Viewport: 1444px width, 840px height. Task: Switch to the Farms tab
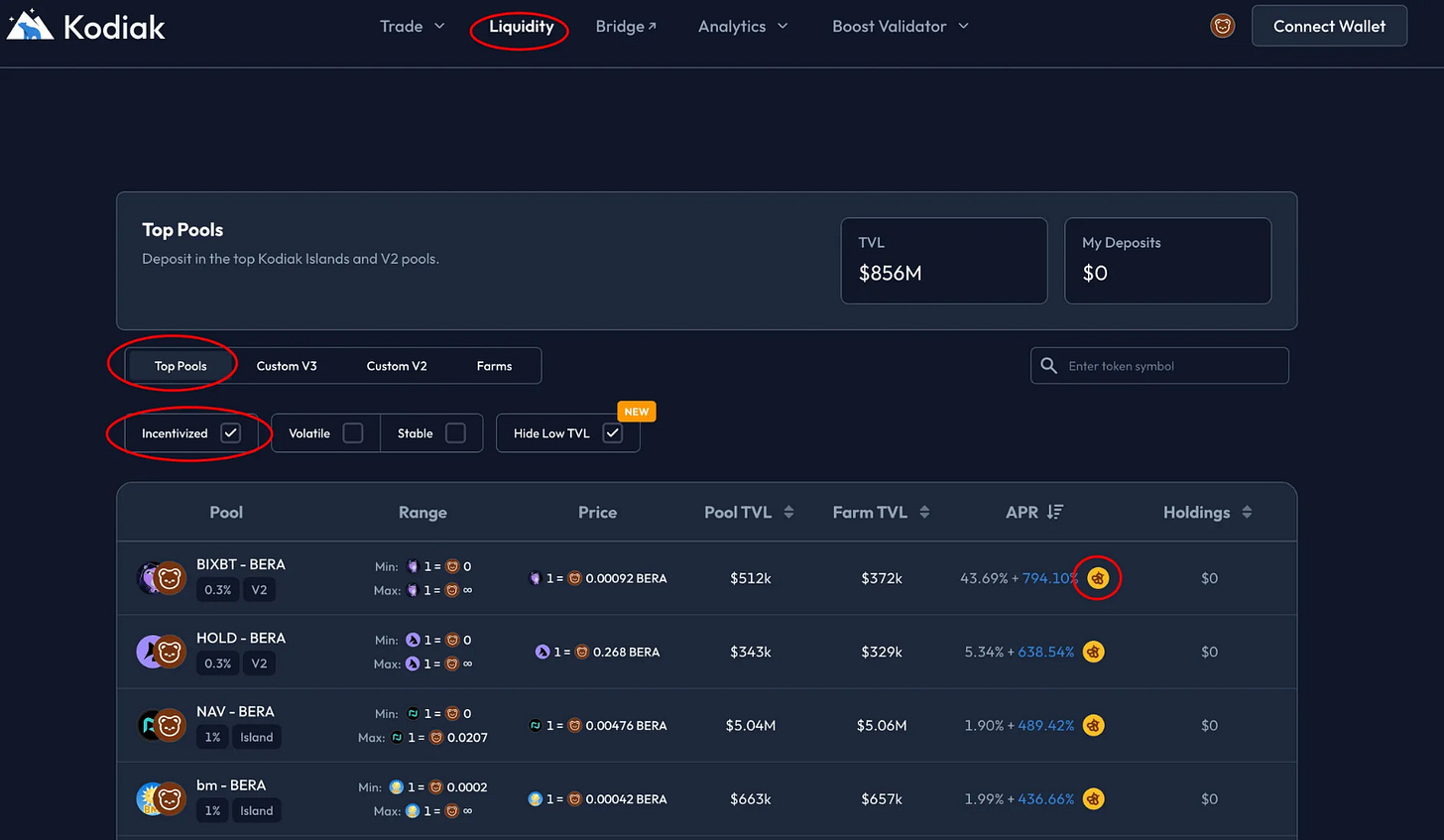pos(494,366)
